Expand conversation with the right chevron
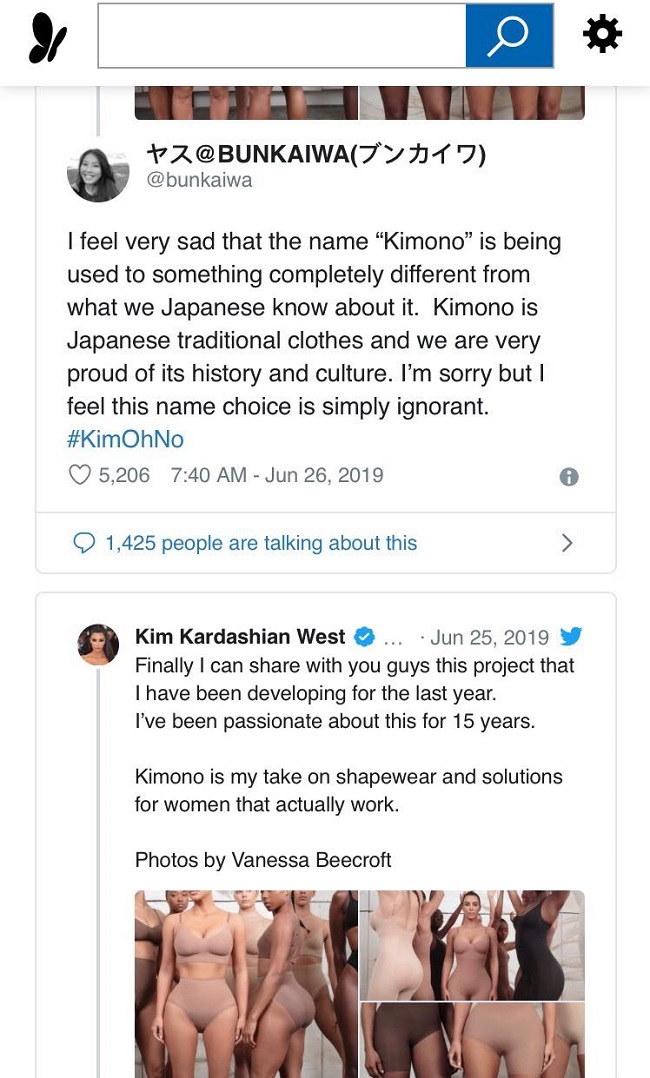The image size is (650, 1078). tap(567, 543)
